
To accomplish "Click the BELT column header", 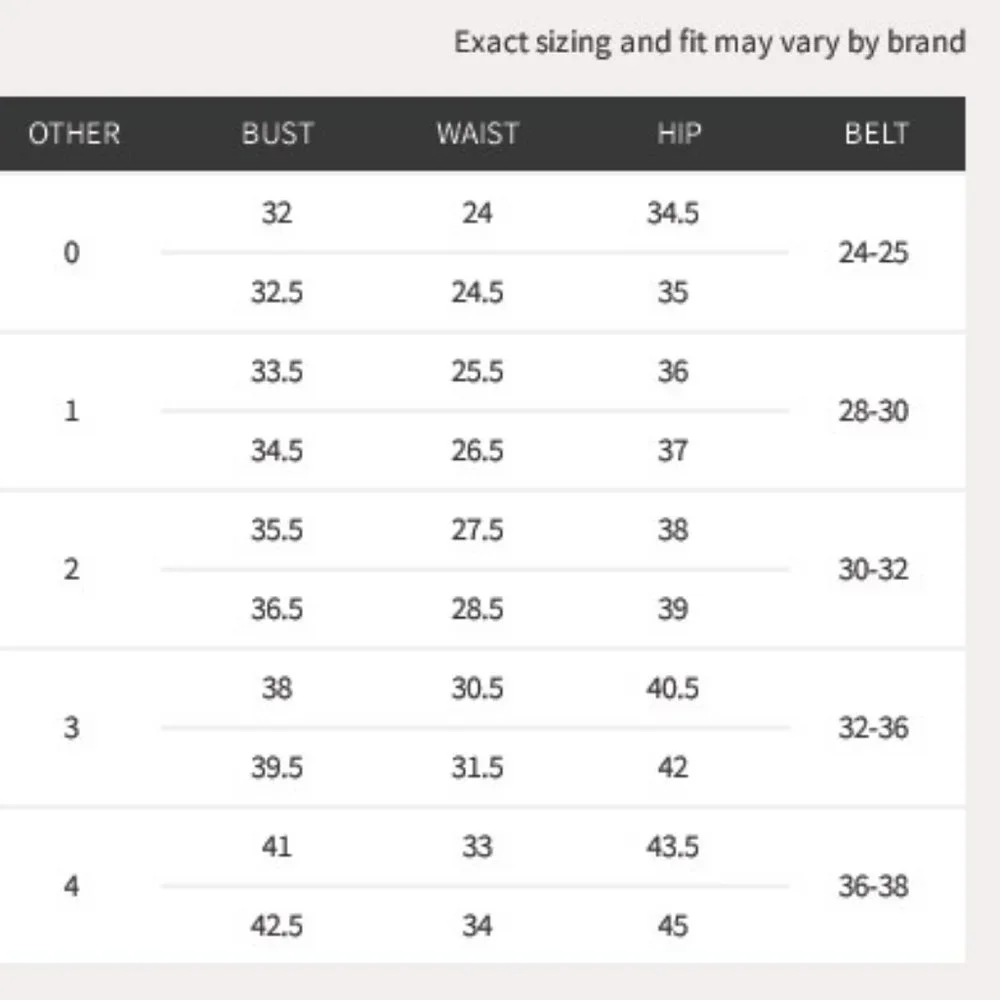I will (876, 134).
